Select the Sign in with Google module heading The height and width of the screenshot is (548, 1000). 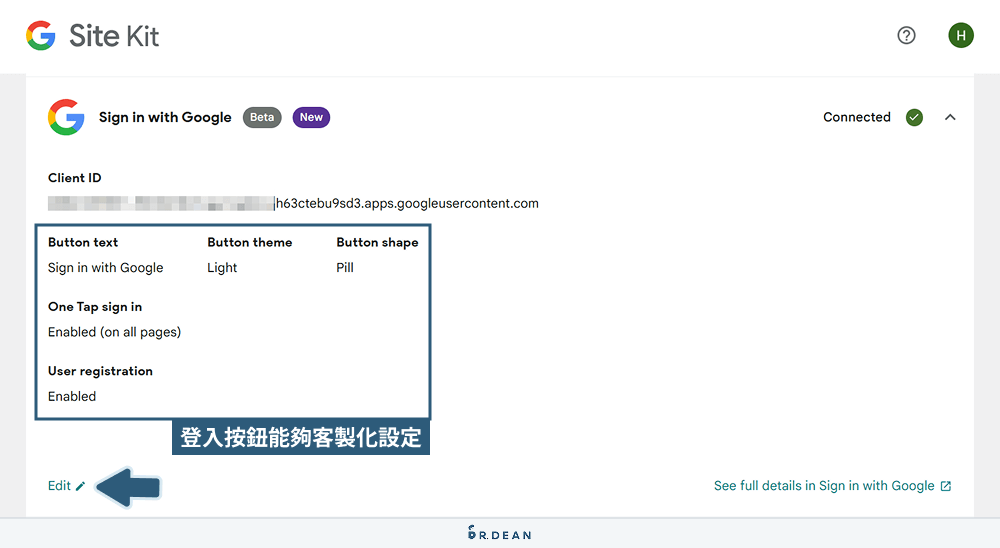[165, 117]
